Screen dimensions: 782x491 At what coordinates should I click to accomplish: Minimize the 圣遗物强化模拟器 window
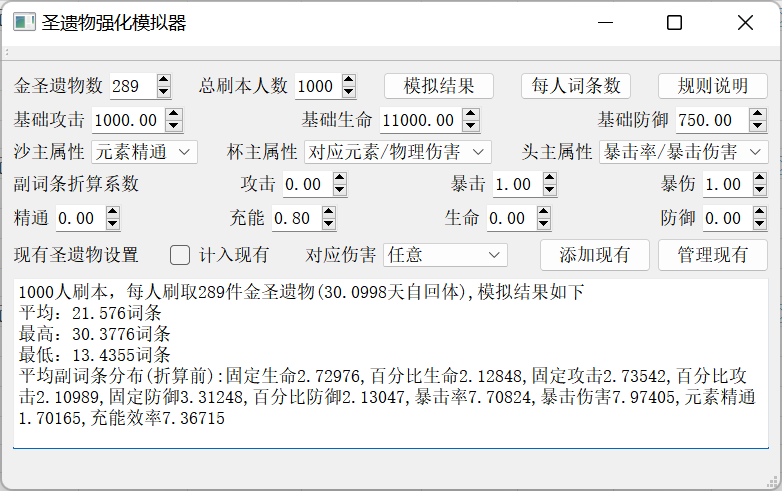[605, 22]
